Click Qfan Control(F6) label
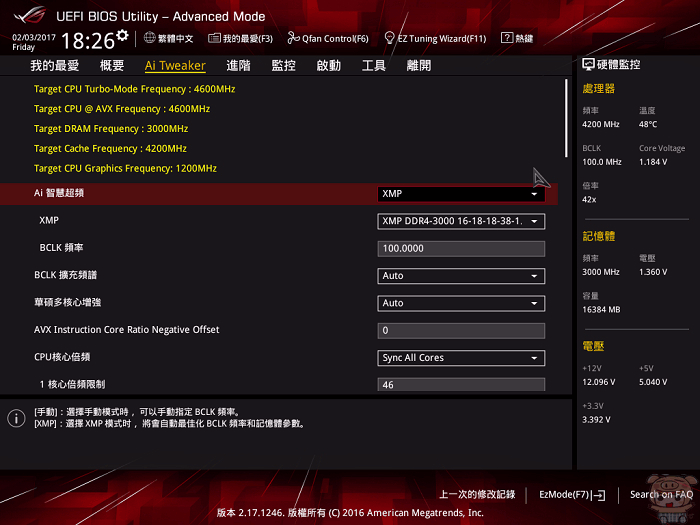 (x=335, y=39)
